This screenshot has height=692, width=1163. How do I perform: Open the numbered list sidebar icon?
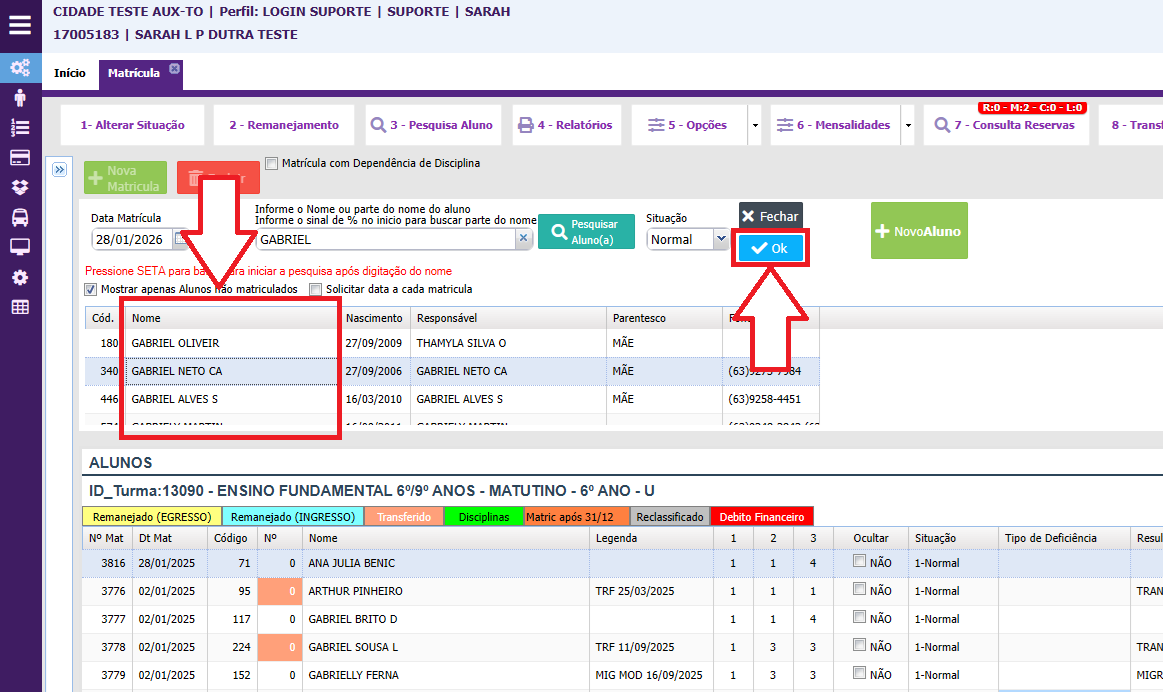tap(20, 128)
